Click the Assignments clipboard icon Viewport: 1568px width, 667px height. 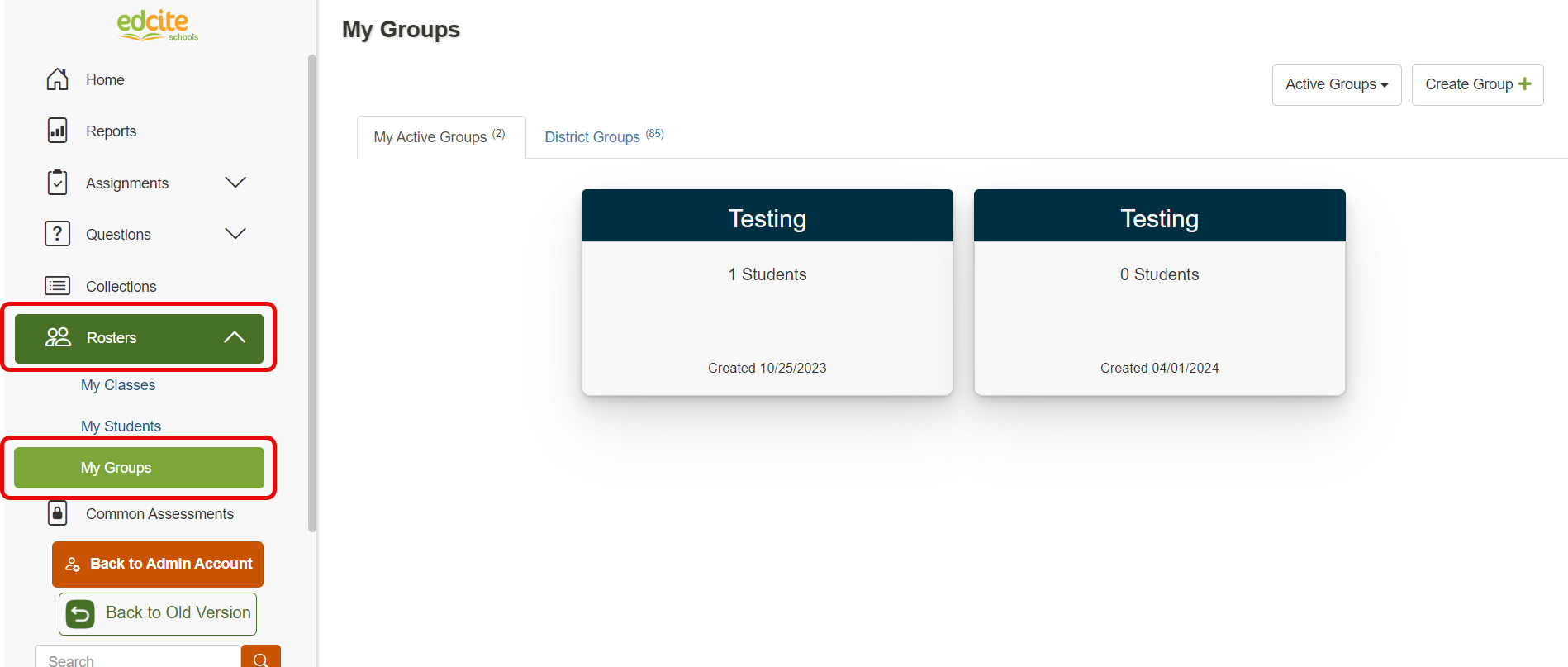(x=57, y=182)
